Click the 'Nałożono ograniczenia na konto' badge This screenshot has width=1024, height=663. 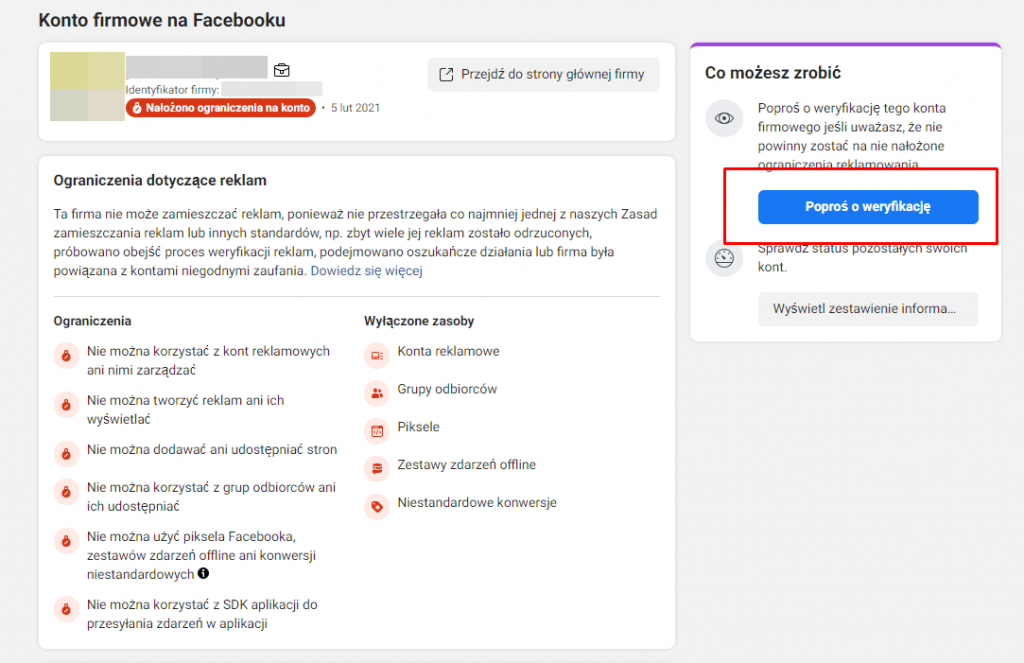tap(221, 108)
